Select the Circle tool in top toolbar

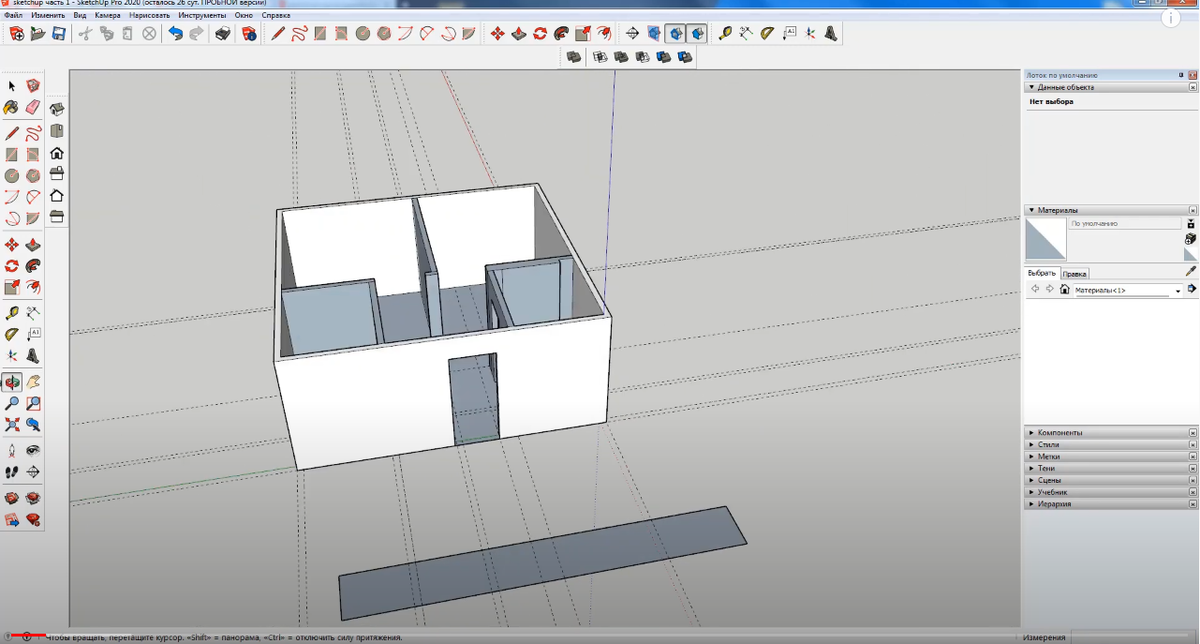coord(363,34)
